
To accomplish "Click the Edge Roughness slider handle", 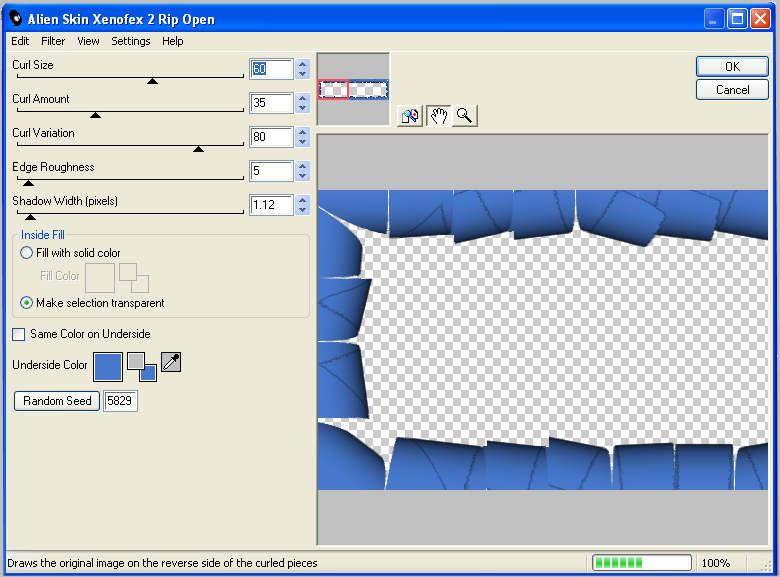I will click(28, 183).
